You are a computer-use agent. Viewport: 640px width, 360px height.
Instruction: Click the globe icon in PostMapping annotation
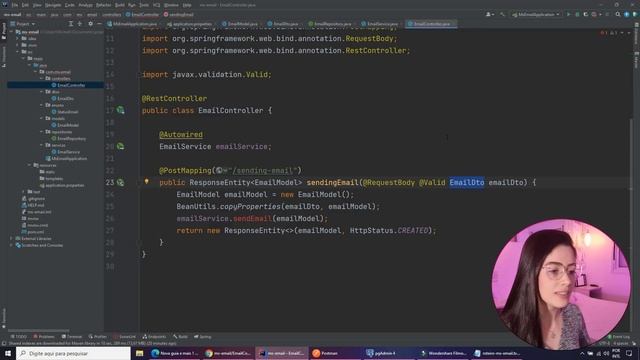click(x=219, y=171)
